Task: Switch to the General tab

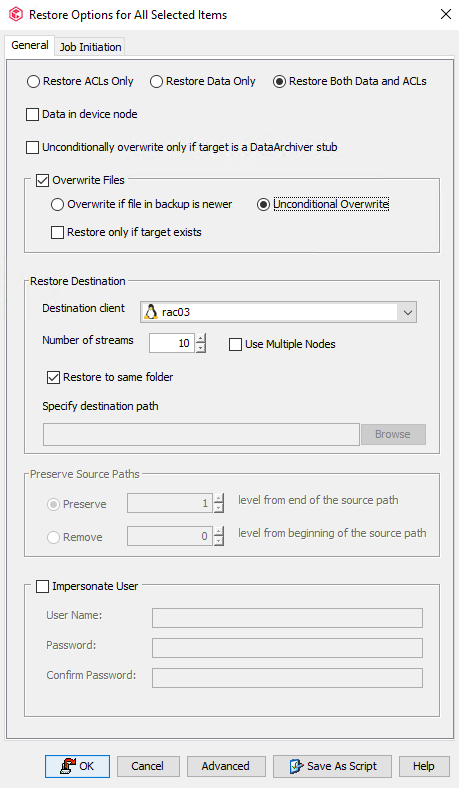Action: coord(30,45)
